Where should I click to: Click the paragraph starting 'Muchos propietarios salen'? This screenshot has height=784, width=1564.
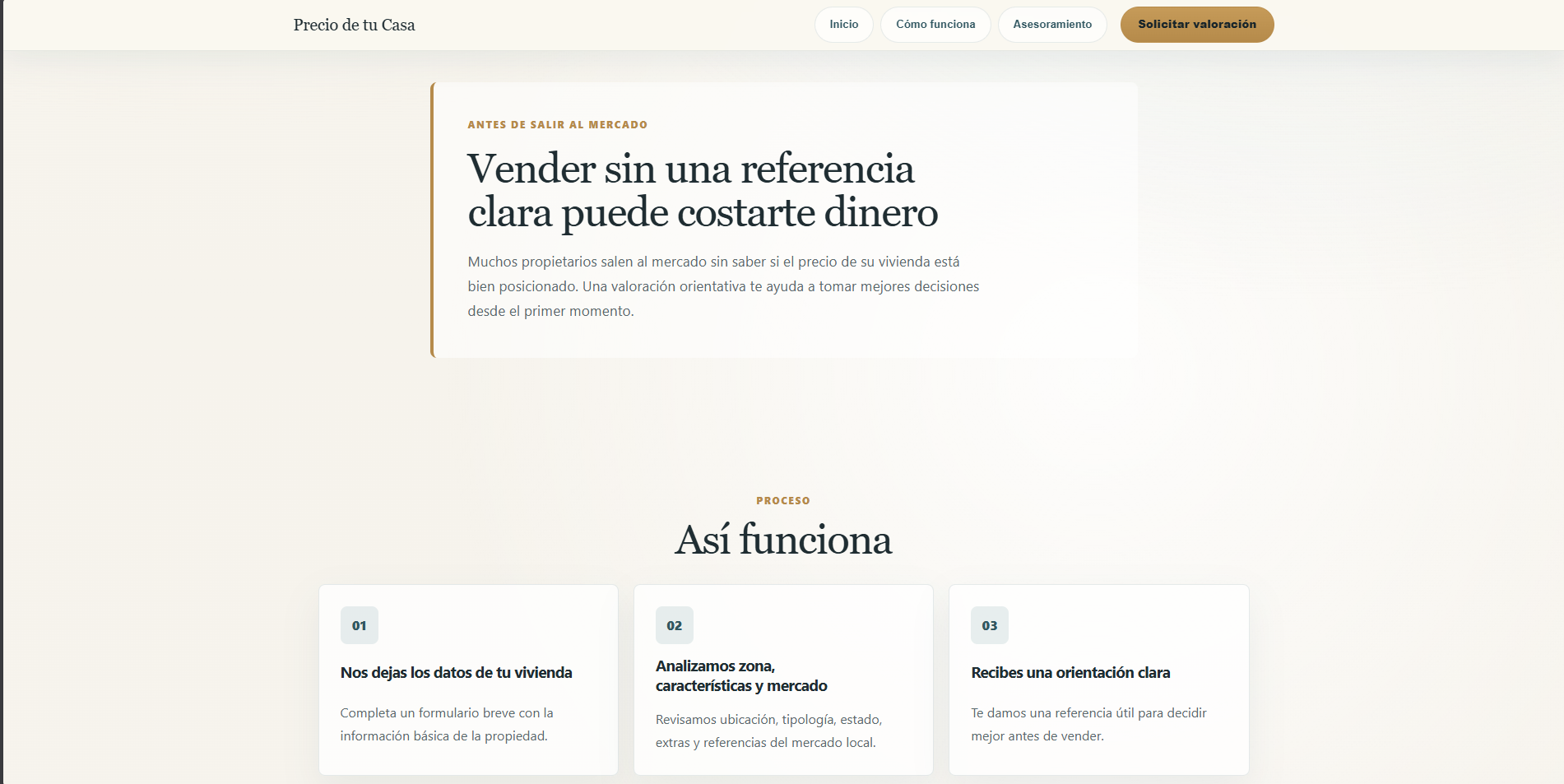pos(724,286)
